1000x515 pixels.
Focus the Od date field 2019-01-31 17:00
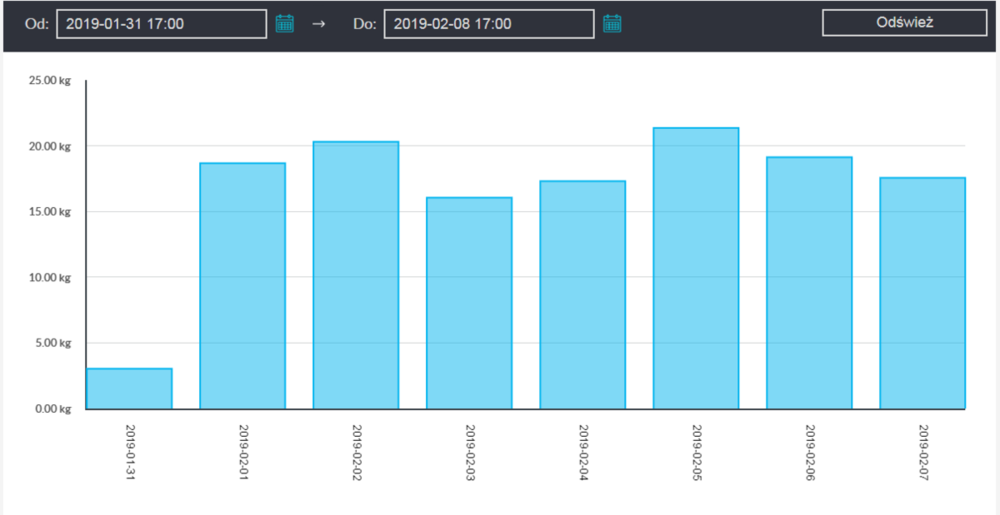click(161, 24)
